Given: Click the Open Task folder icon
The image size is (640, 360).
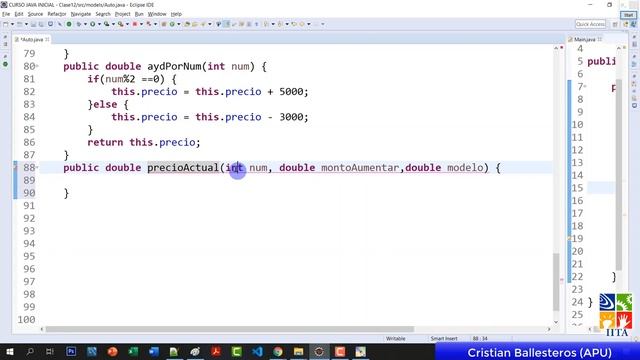Looking at the screenshot, I should pyautogui.click(x=195, y=24).
